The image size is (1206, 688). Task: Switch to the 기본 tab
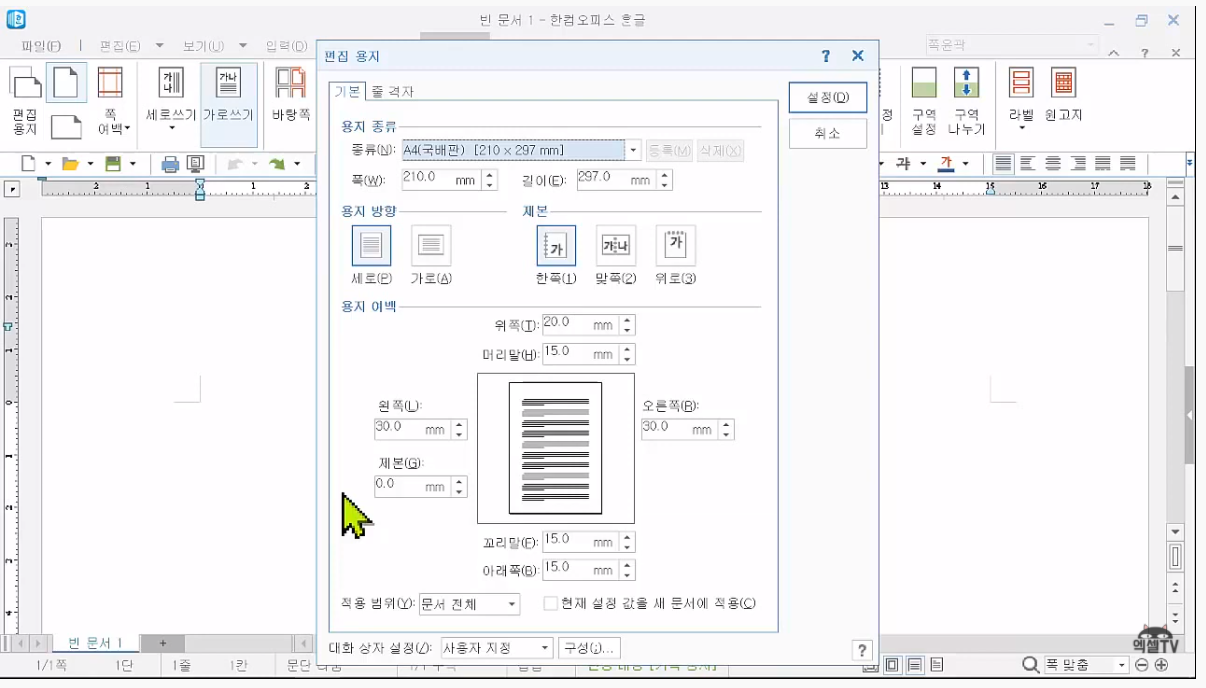[x=347, y=90]
